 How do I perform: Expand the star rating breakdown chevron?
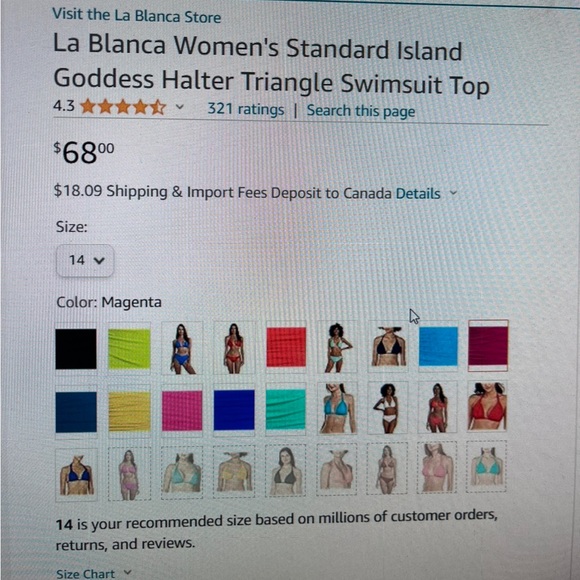point(179,107)
